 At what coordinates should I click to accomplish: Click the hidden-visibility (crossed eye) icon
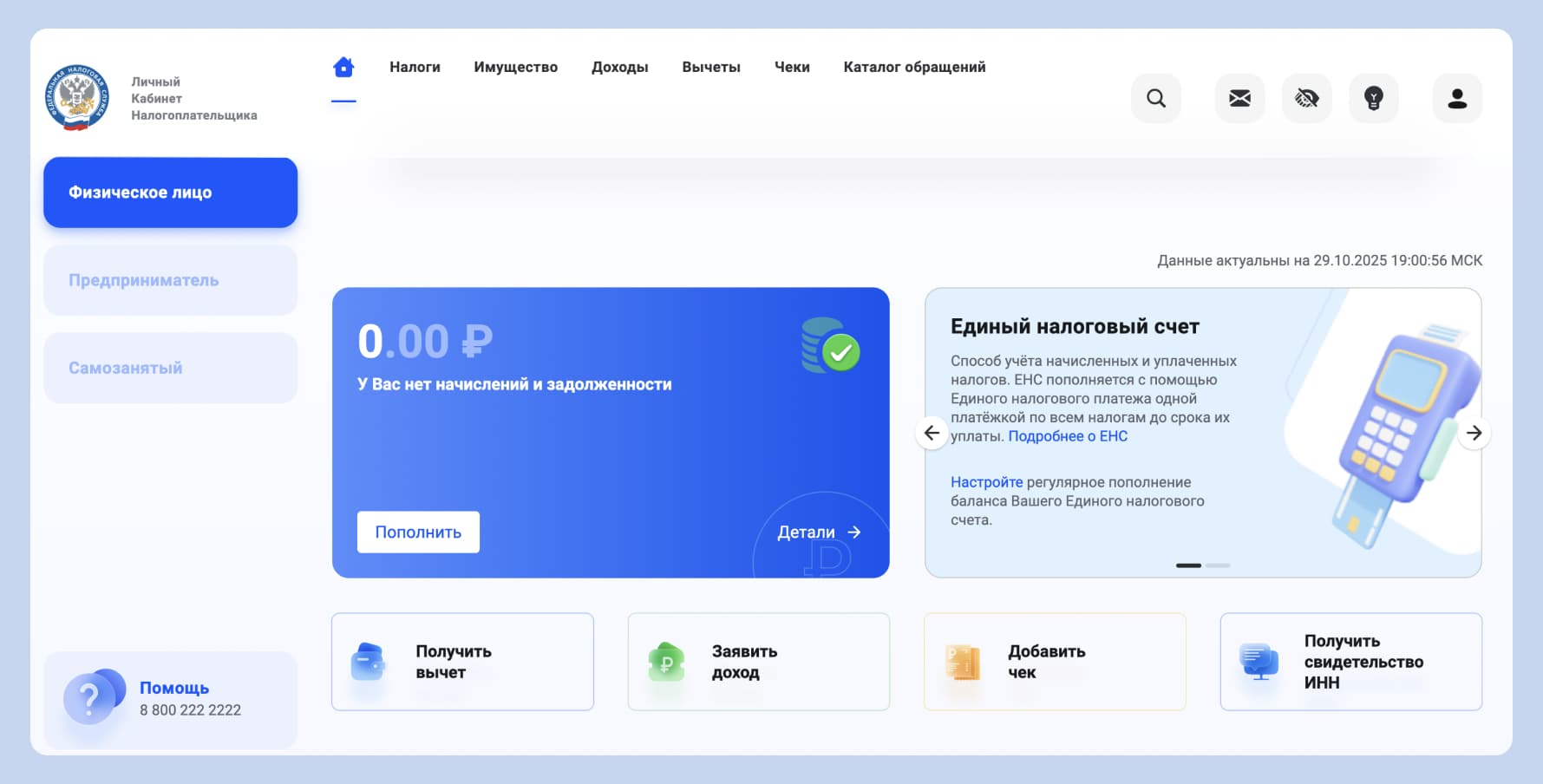pos(1306,98)
